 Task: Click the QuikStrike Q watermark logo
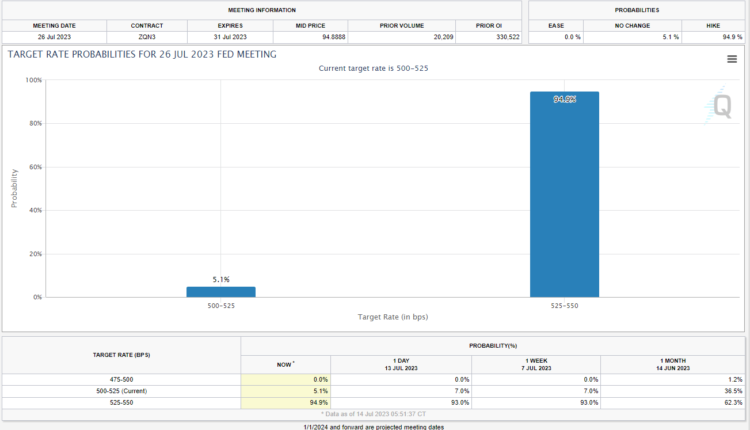[720, 105]
